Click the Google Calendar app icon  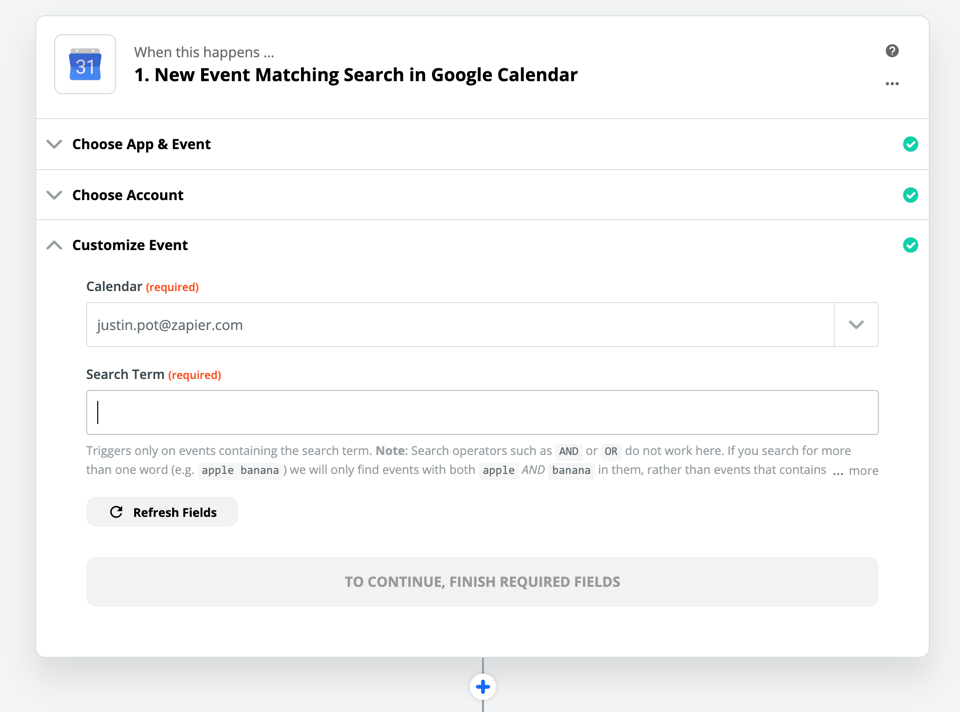[x=85, y=64]
